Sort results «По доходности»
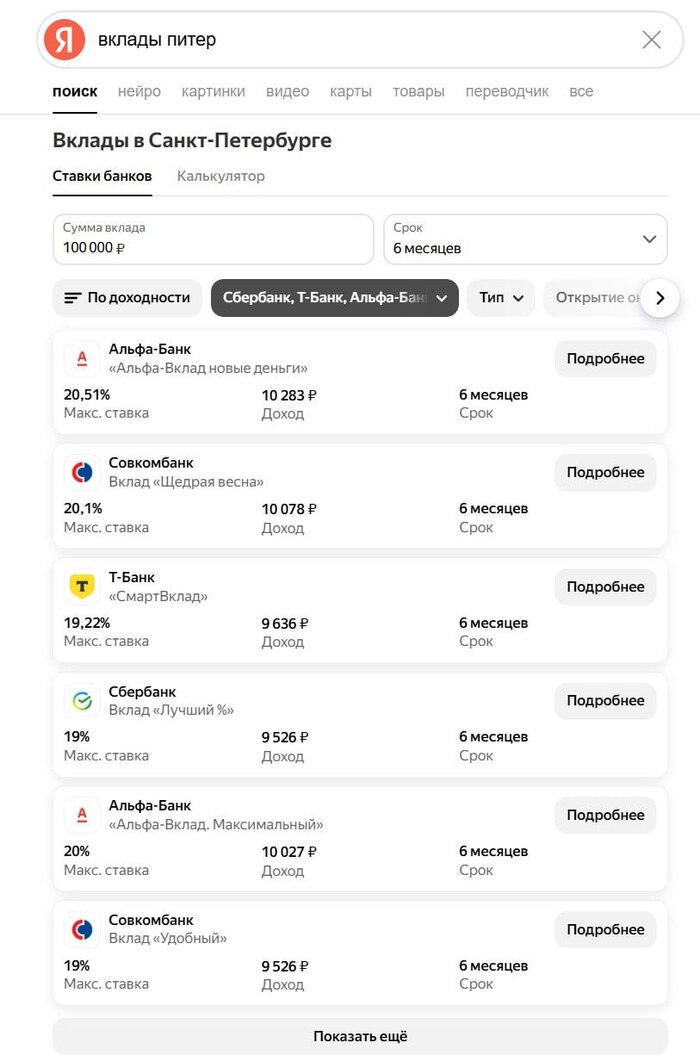The width and height of the screenshot is (700, 1055). tap(127, 298)
